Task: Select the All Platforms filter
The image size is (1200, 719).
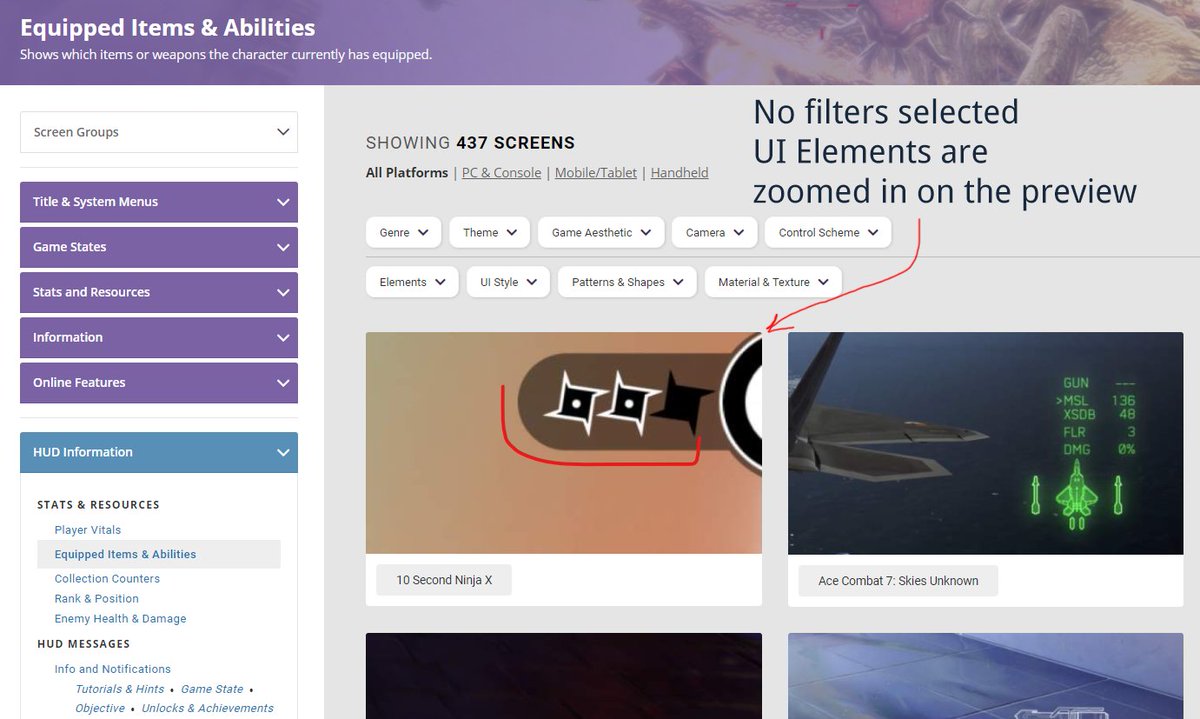Action: pos(407,173)
